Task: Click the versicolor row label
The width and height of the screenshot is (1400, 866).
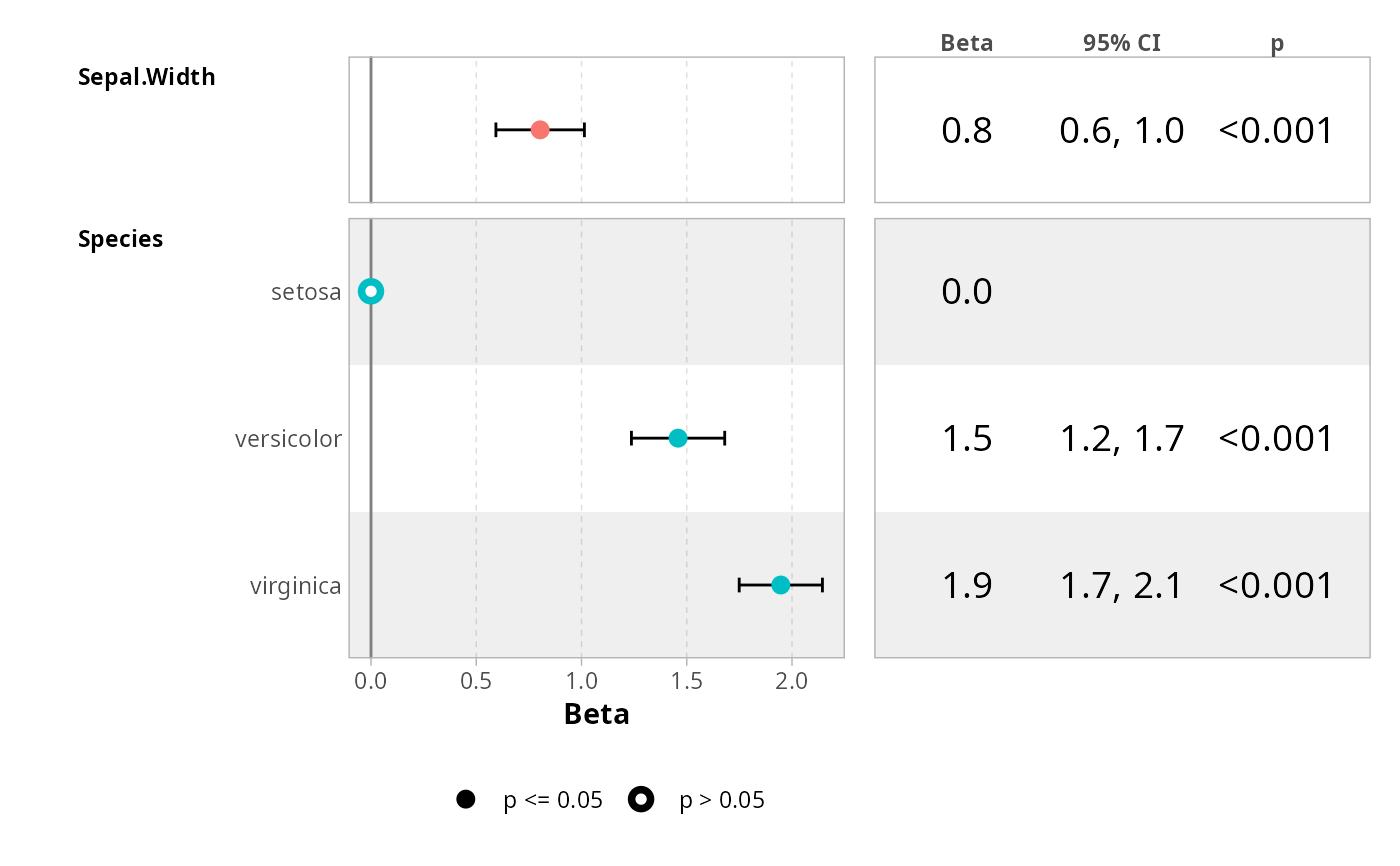Action: pyautogui.click(x=288, y=439)
